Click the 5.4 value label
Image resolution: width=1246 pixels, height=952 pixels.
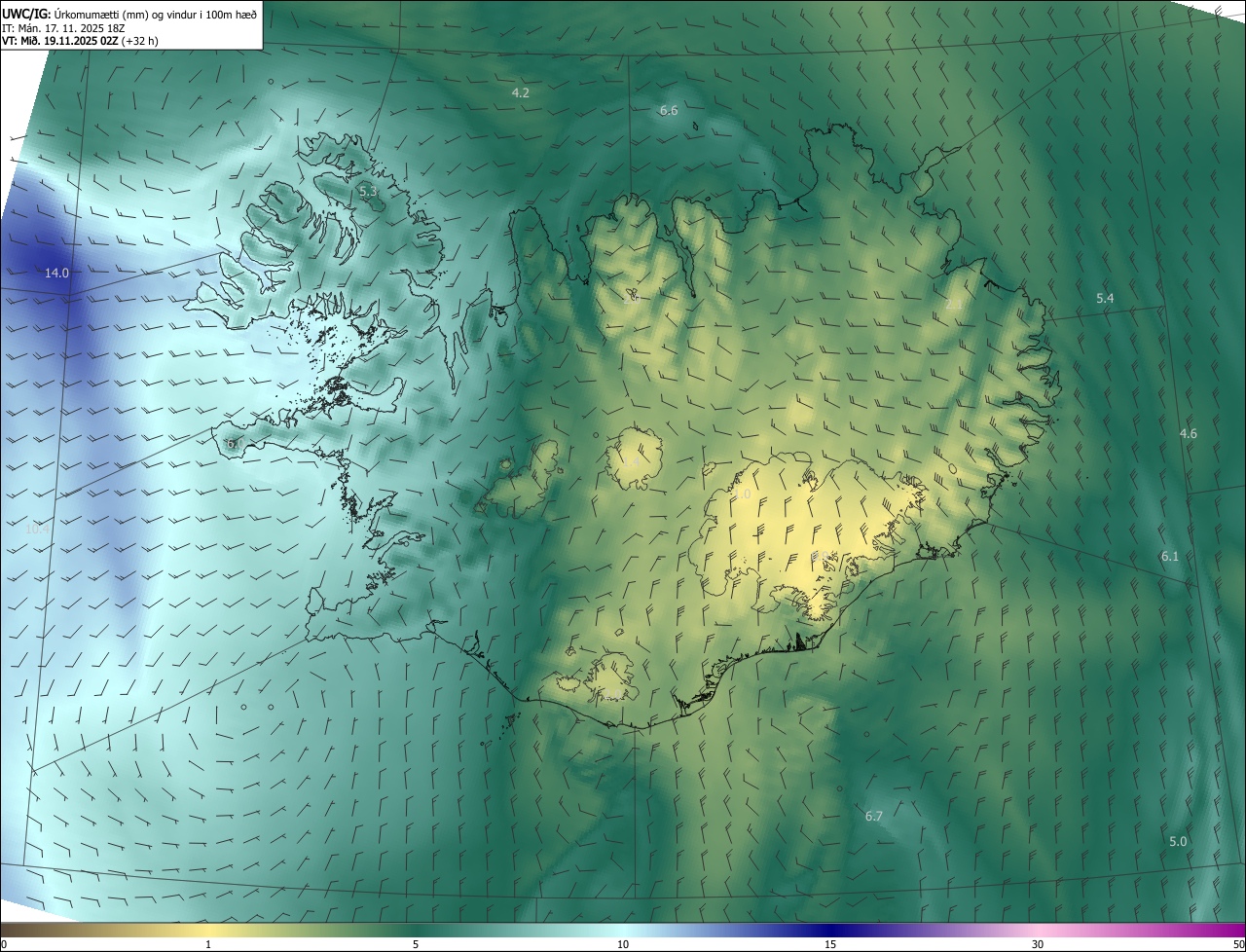pyautogui.click(x=1105, y=298)
